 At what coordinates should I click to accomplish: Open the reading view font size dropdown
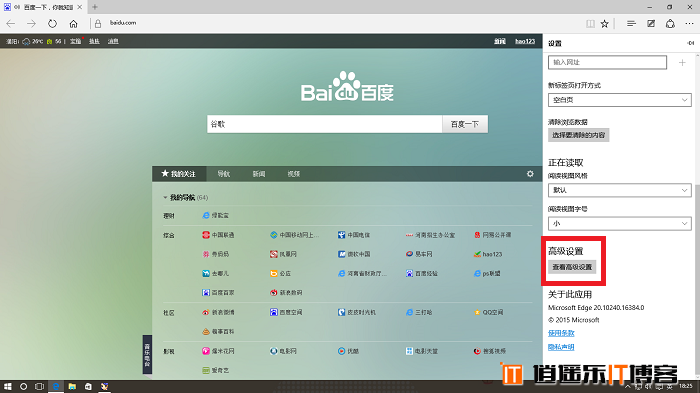pos(620,223)
